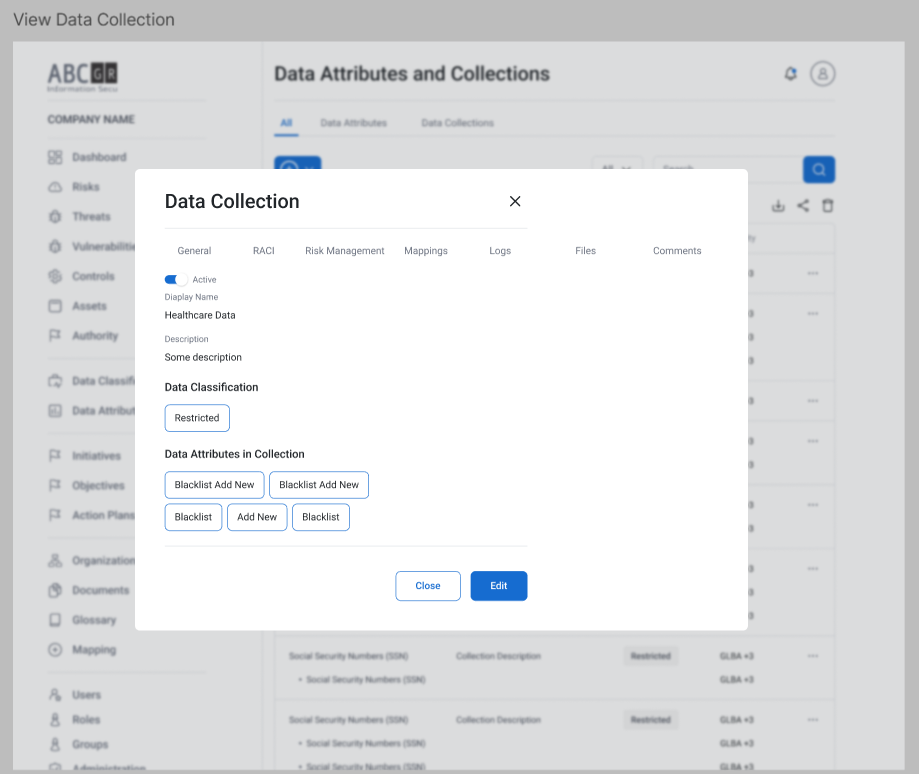
Task: Select the General tab
Action: (194, 251)
